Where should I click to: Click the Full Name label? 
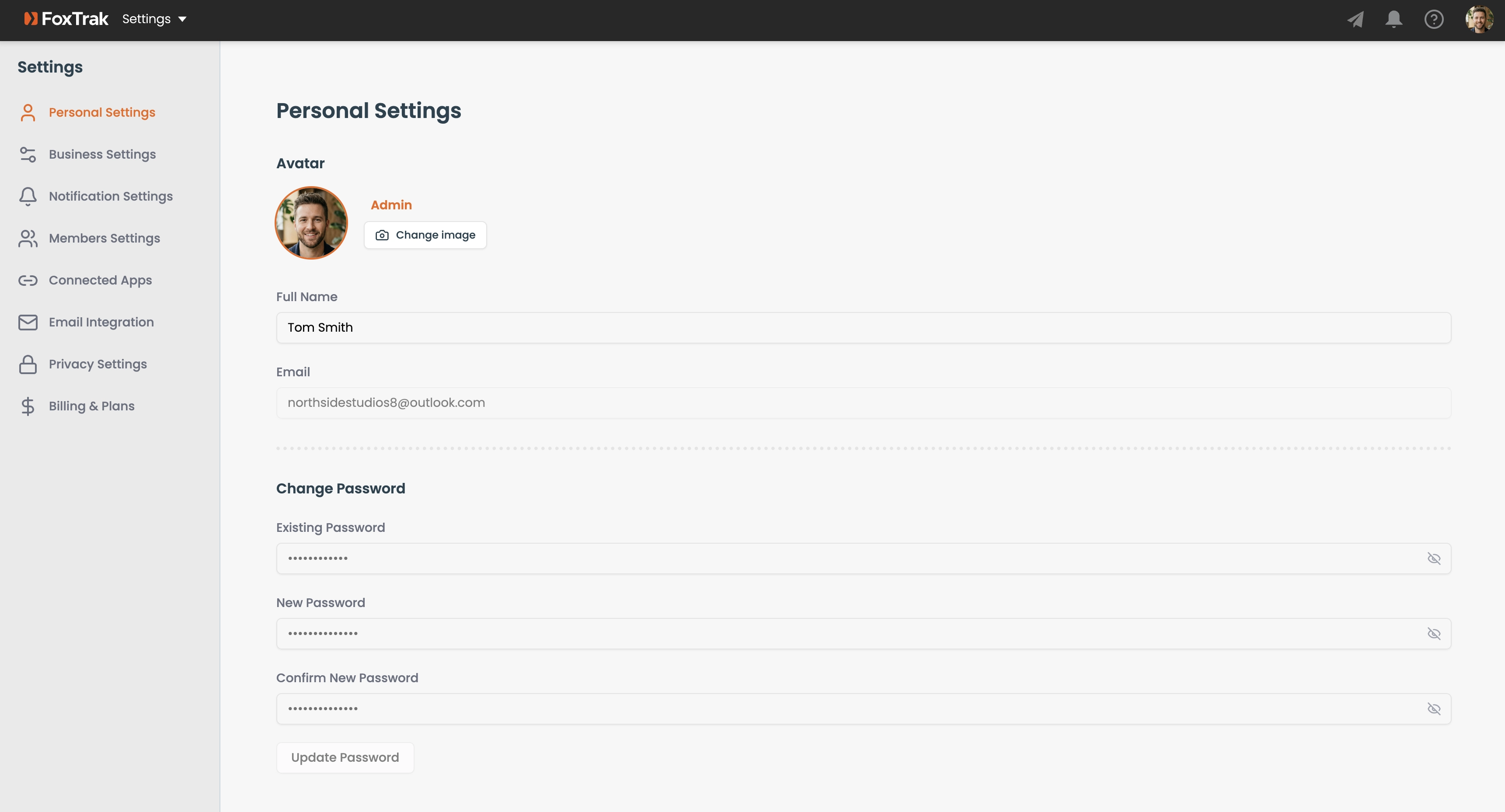pyautogui.click(x=307, y=297)
